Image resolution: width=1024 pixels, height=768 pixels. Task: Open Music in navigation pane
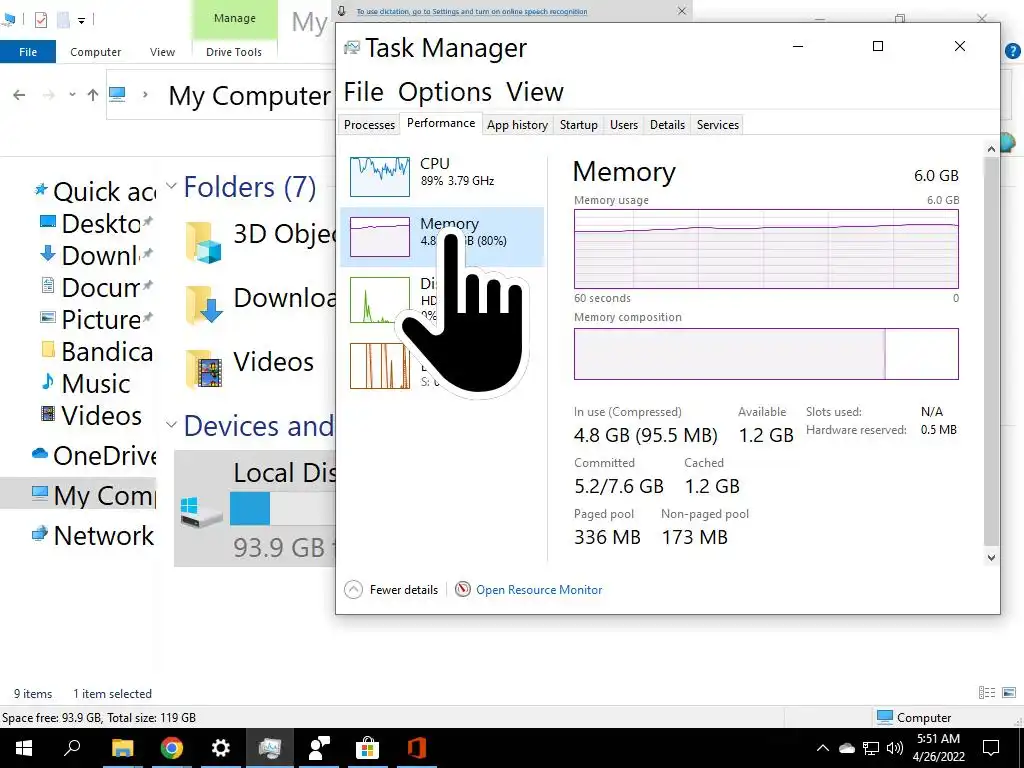85,383
